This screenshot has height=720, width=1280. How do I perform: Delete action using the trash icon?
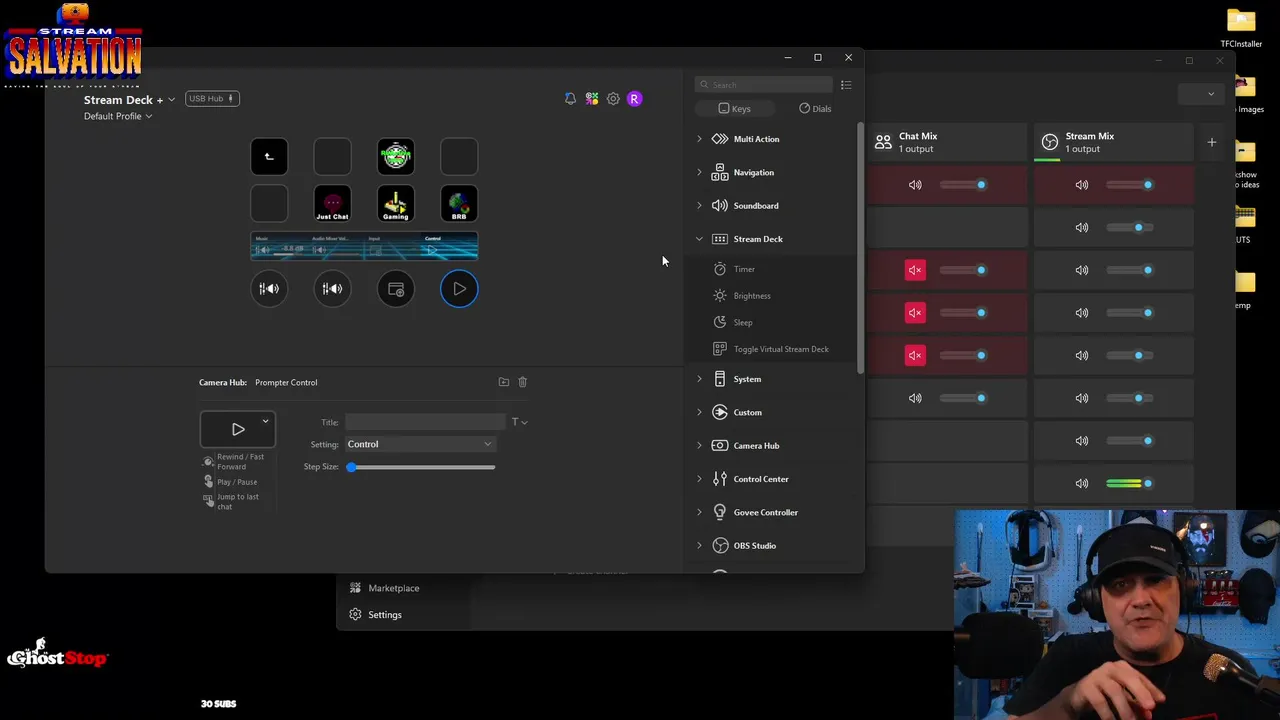pyautogui.click(x=522, y=382)
